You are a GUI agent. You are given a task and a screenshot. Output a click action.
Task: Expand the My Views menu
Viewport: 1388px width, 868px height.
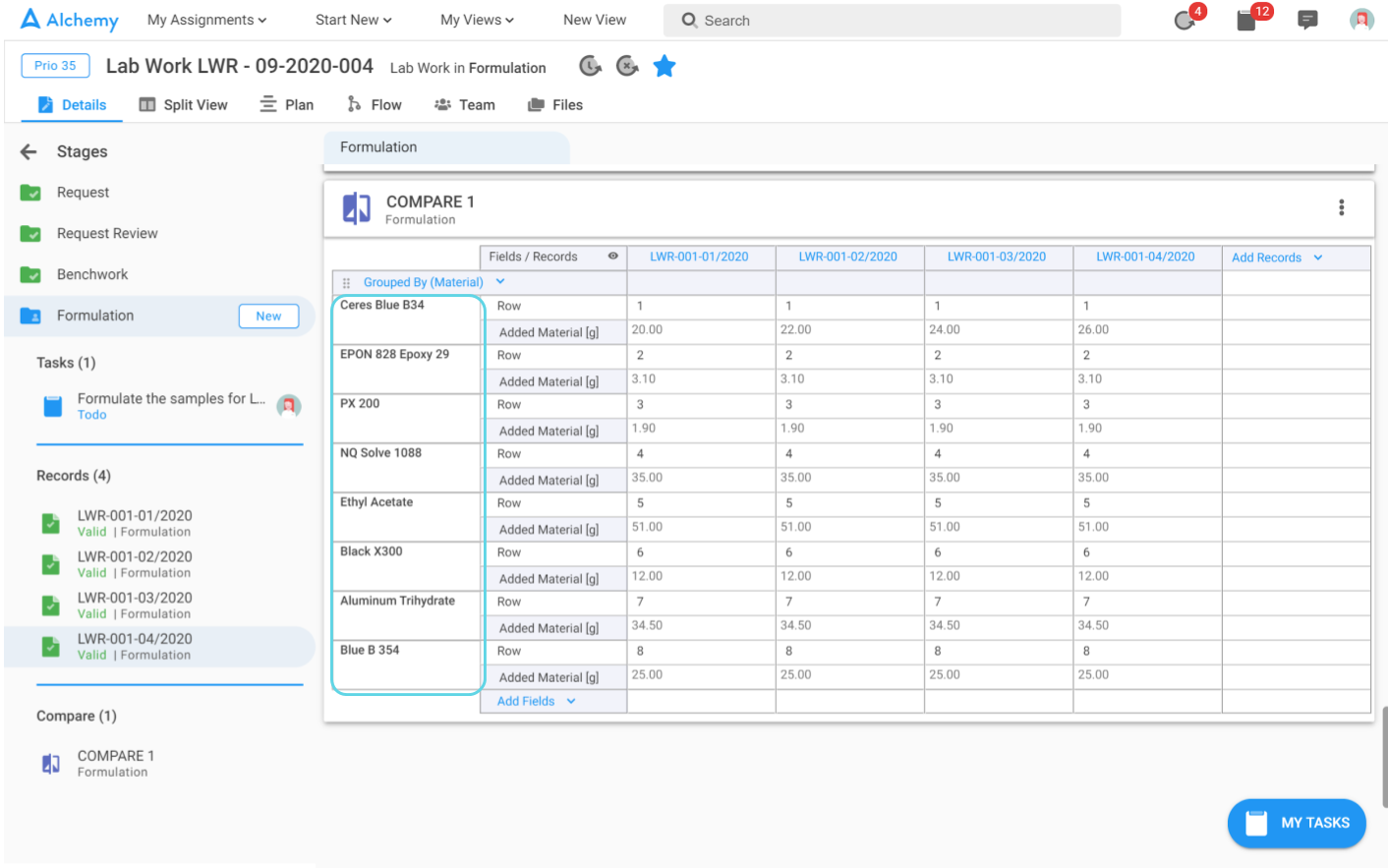pos(477,20)
